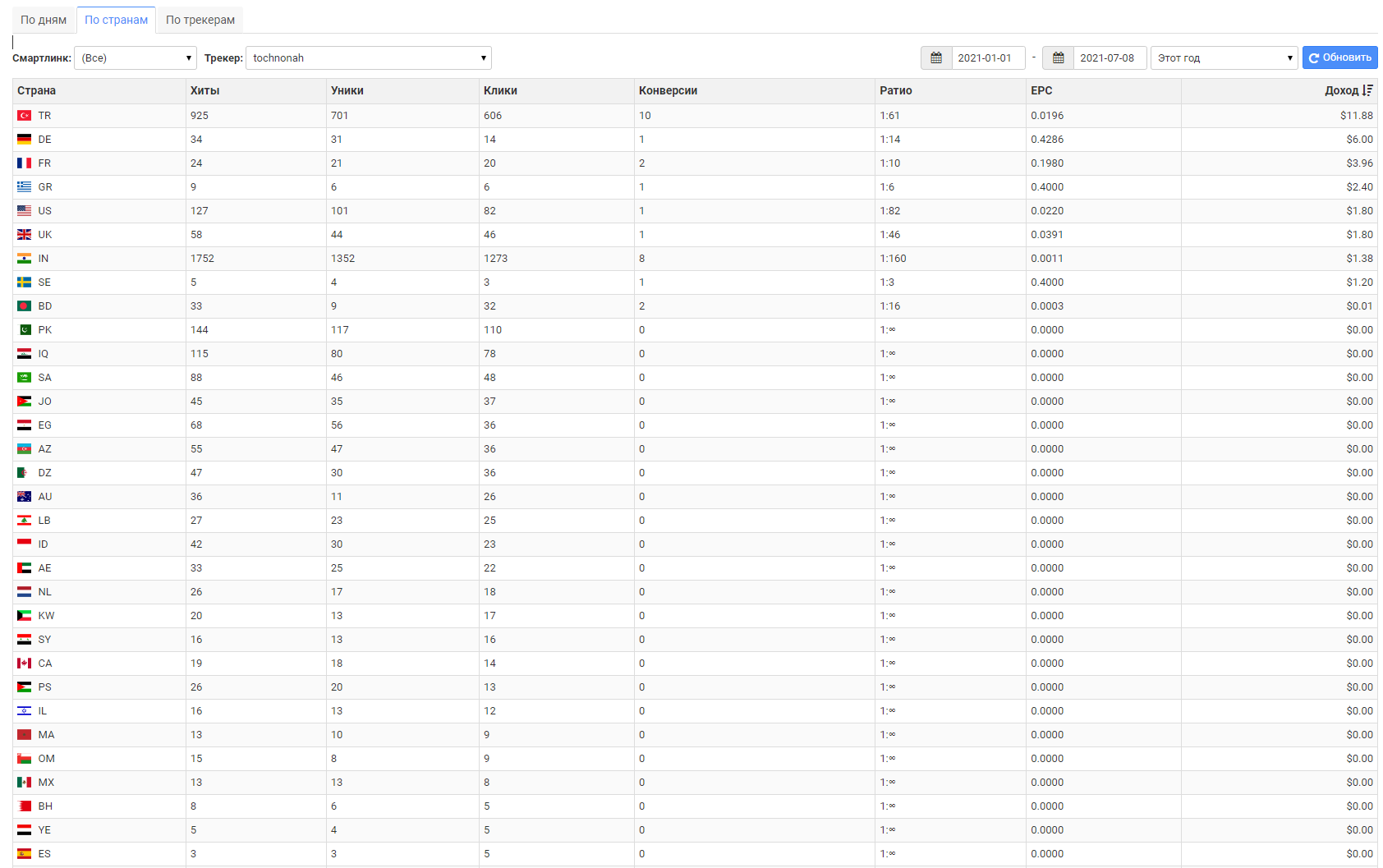
Task: Open the Этот год period dropdown
Action: [x=1224, y=58]
